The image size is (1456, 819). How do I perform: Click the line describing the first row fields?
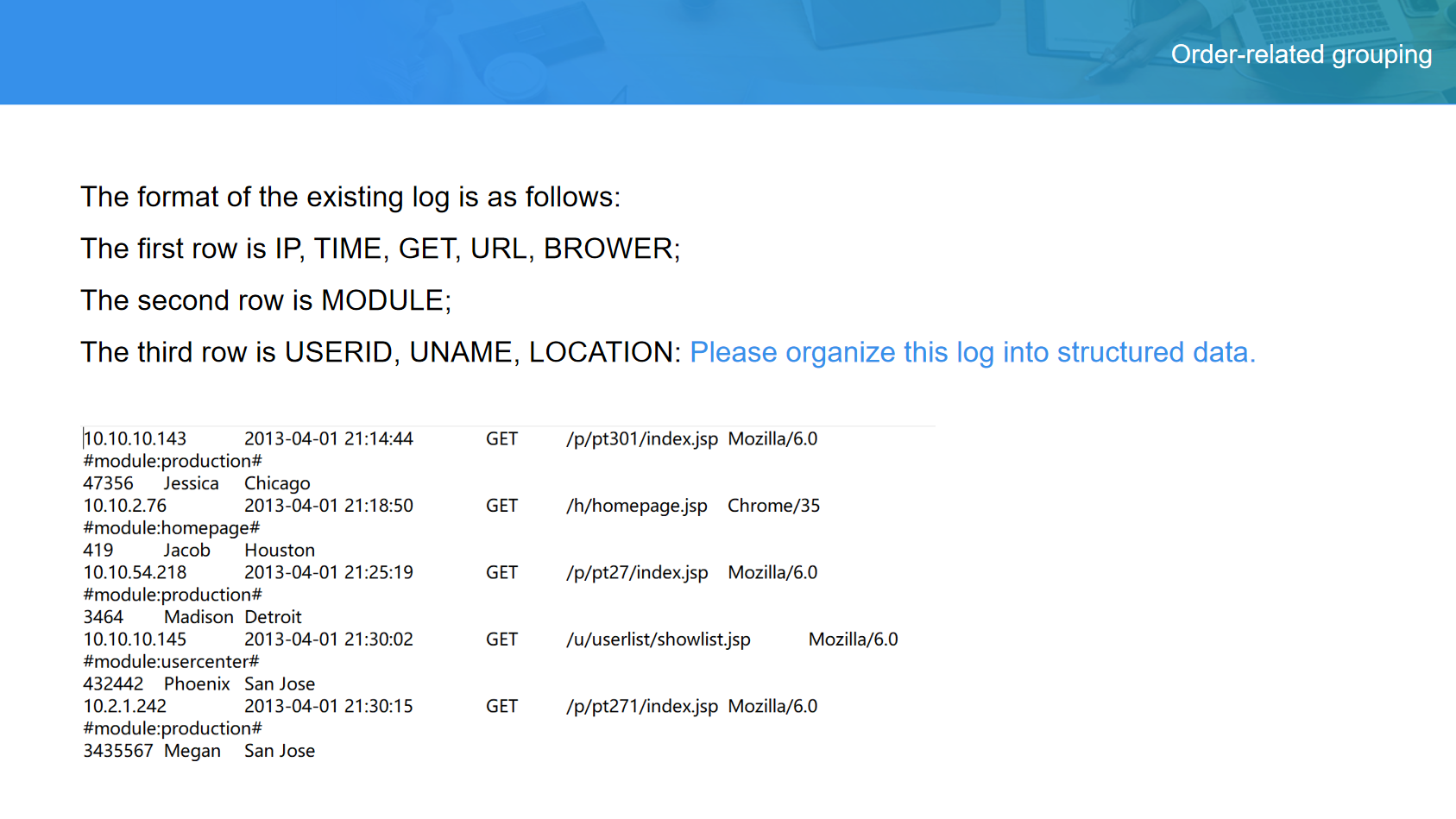[380, 249]
